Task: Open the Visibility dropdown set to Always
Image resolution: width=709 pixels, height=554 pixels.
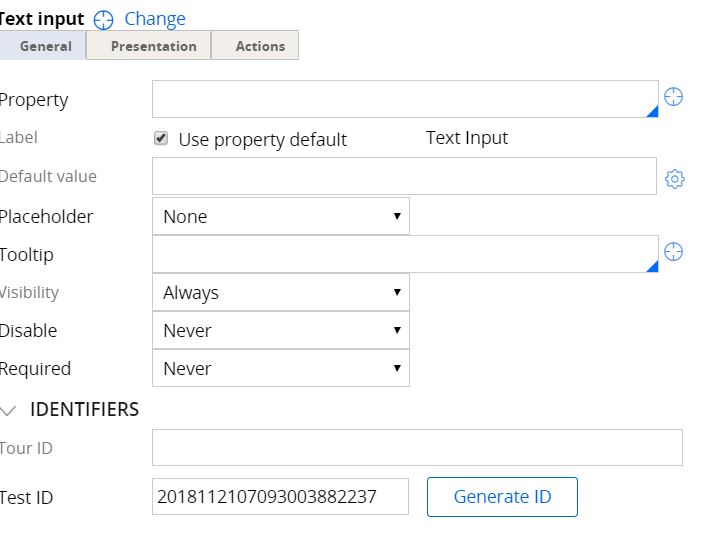Action: point(281,292)
